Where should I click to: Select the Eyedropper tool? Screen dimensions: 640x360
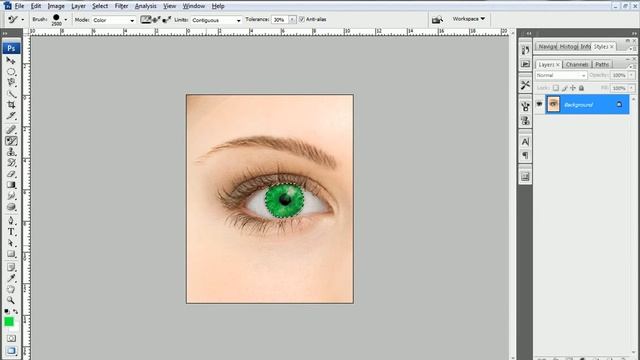11,278
